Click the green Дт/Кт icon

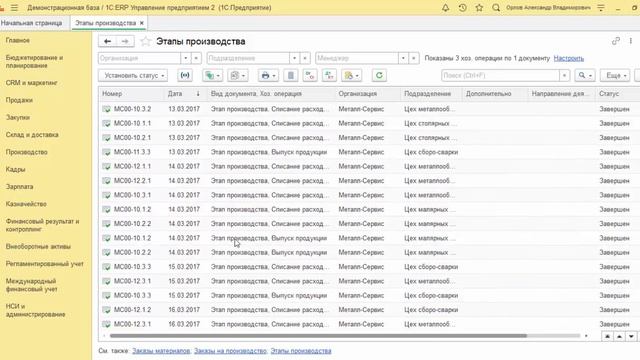329,76
